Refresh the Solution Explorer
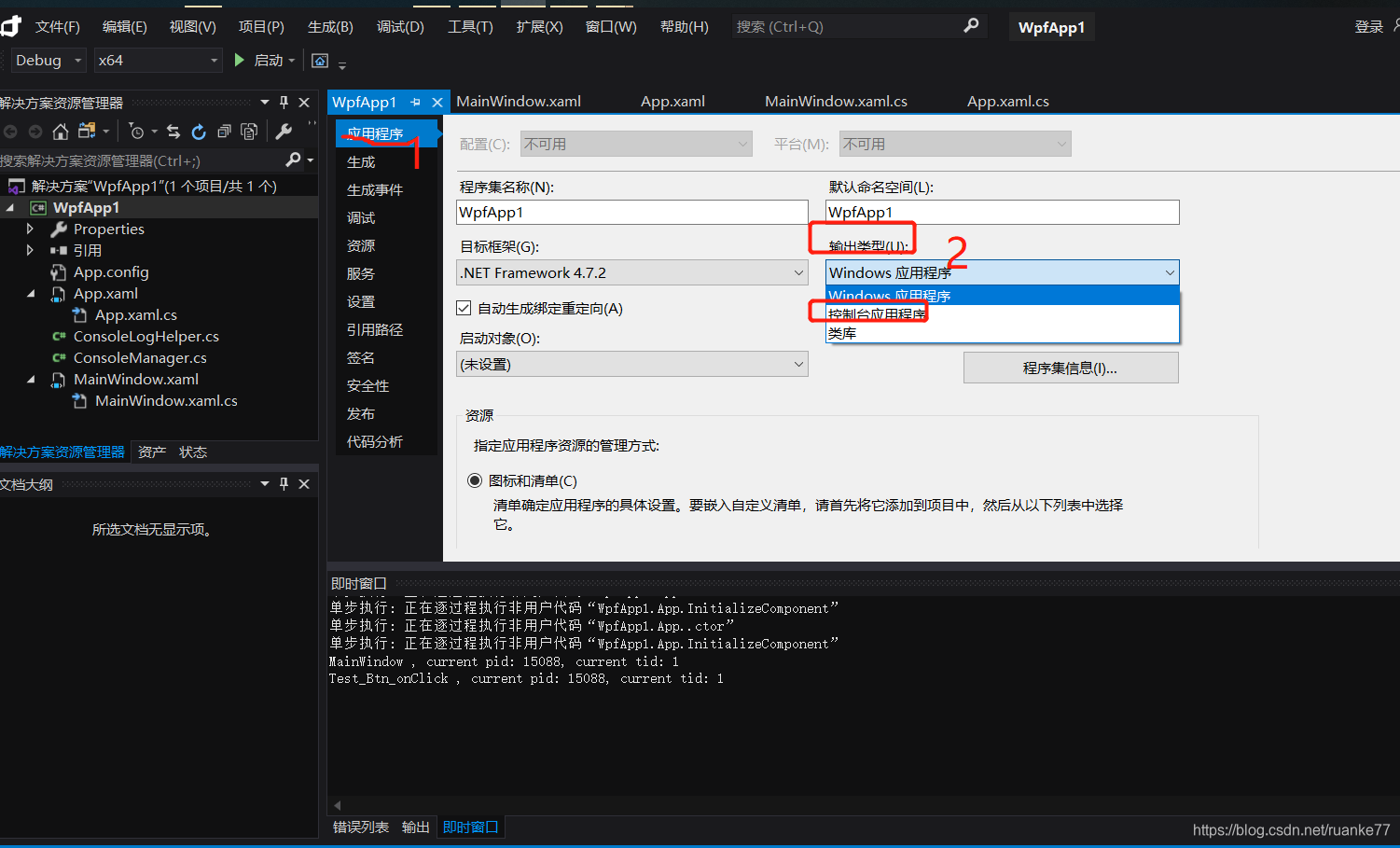Viewport: 1400px width, 848px height. point(199,132)
